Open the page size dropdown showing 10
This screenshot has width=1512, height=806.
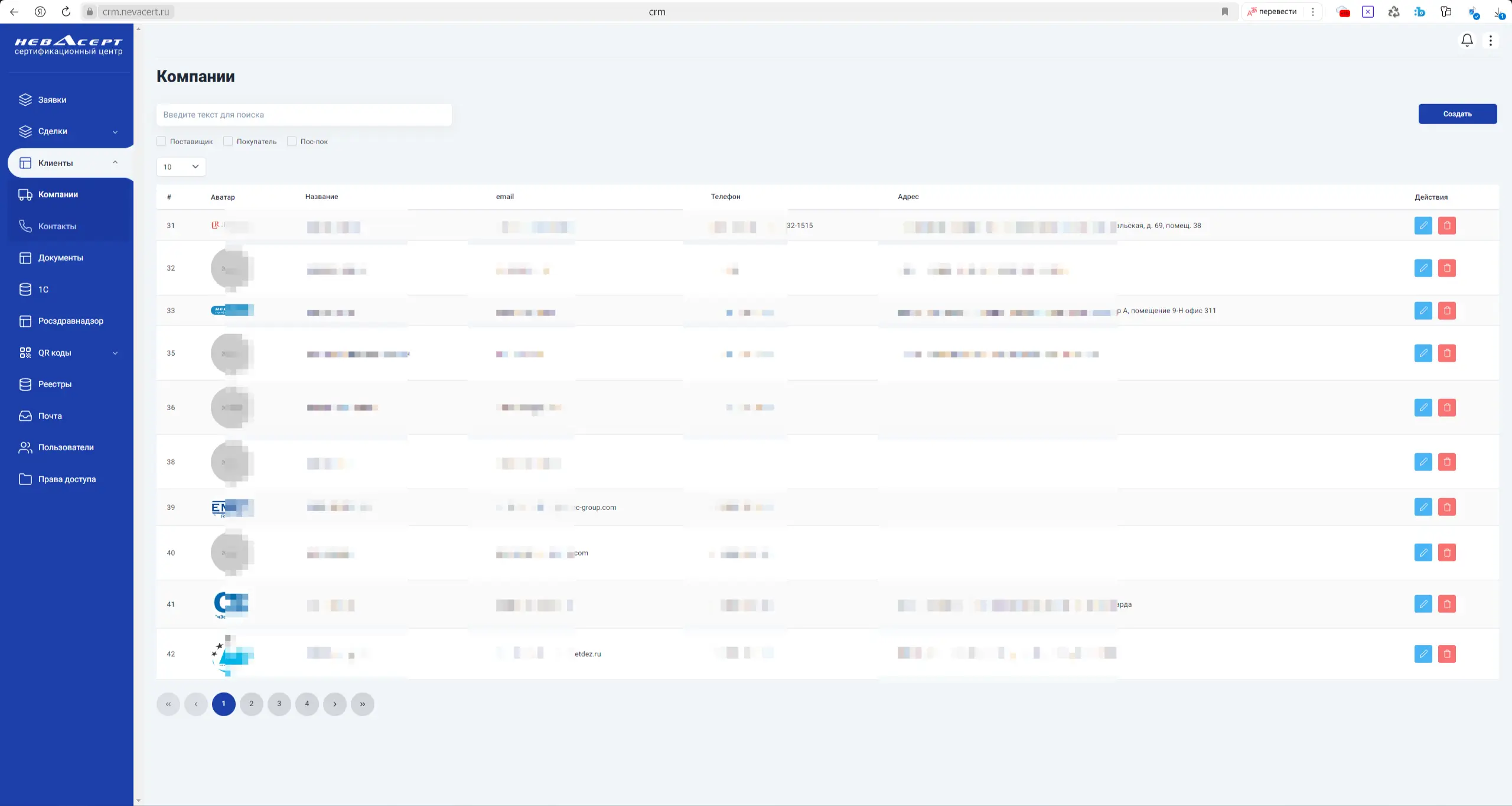[181, 167]
